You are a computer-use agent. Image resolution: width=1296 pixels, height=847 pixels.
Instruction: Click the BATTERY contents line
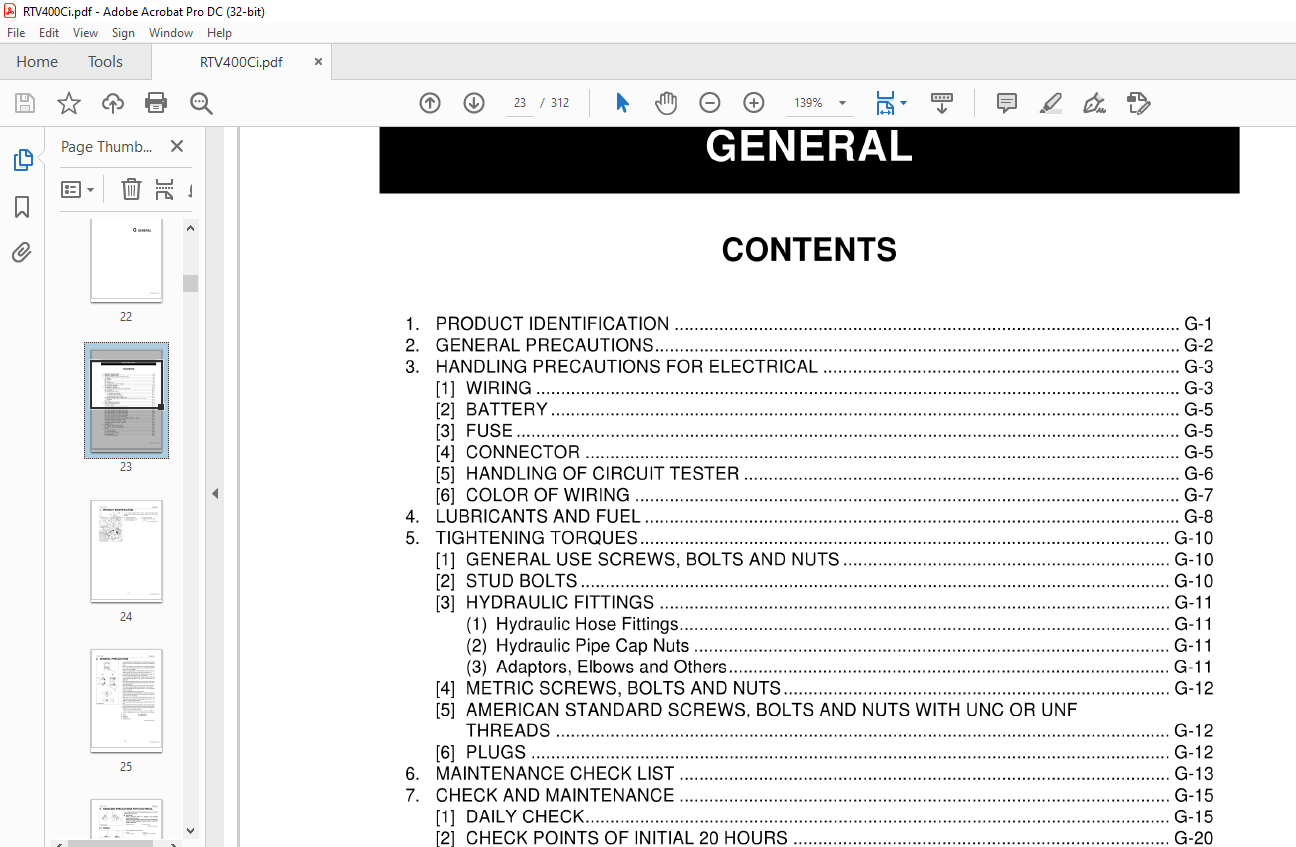[x=824, y=409]
